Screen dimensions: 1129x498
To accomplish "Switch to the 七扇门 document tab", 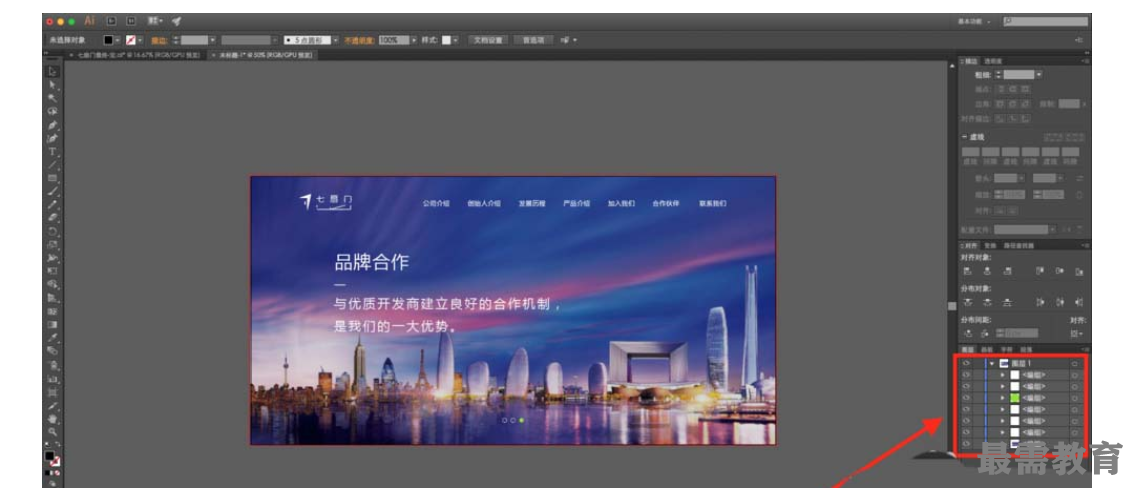I will coord(135,55).
